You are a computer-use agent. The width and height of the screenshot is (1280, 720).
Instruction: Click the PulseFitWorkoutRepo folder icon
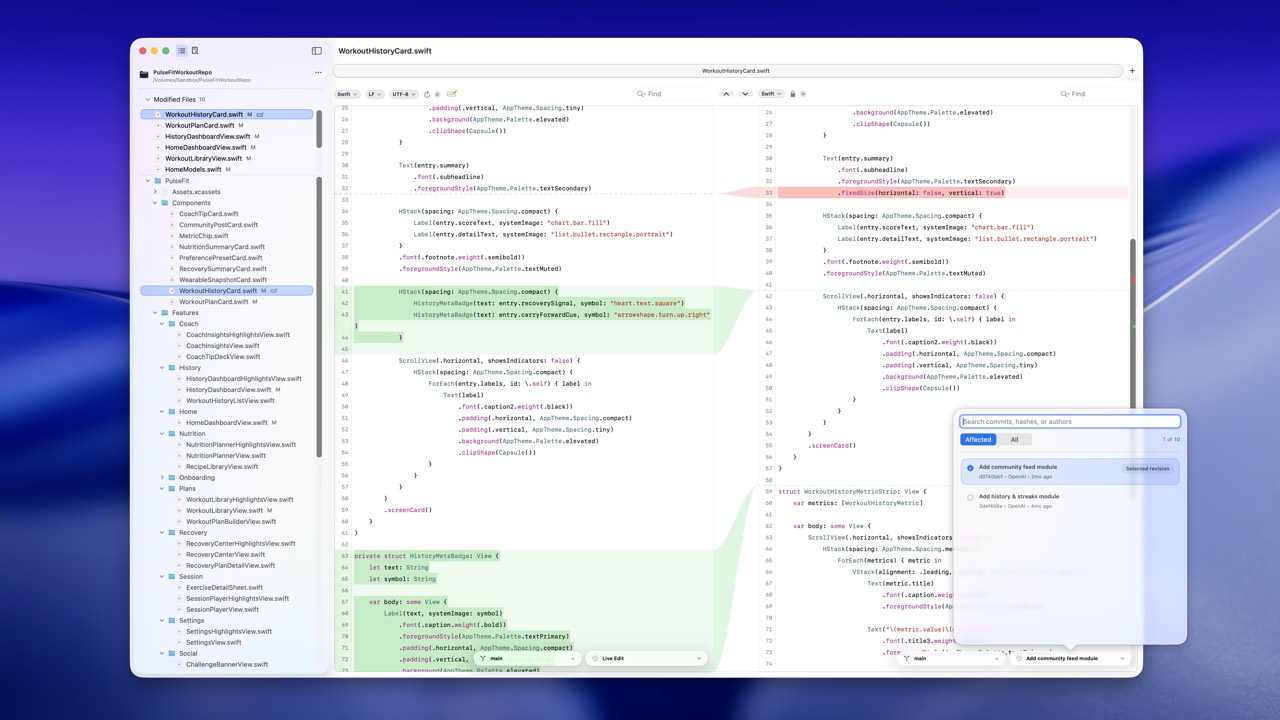click(x=144, y=74)
